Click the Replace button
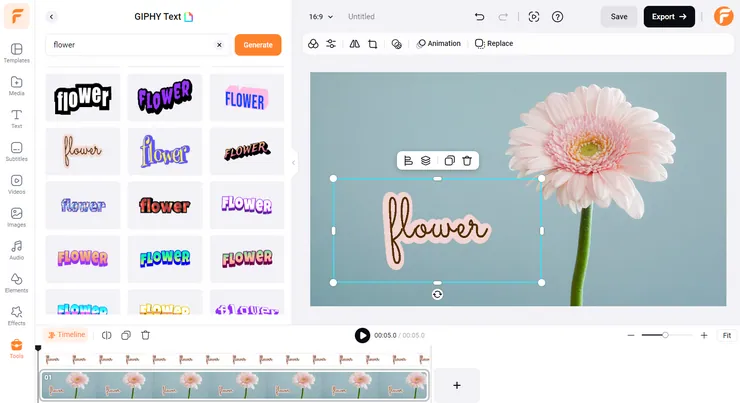The height and width of the screenshot is (403, 740). 494,43
